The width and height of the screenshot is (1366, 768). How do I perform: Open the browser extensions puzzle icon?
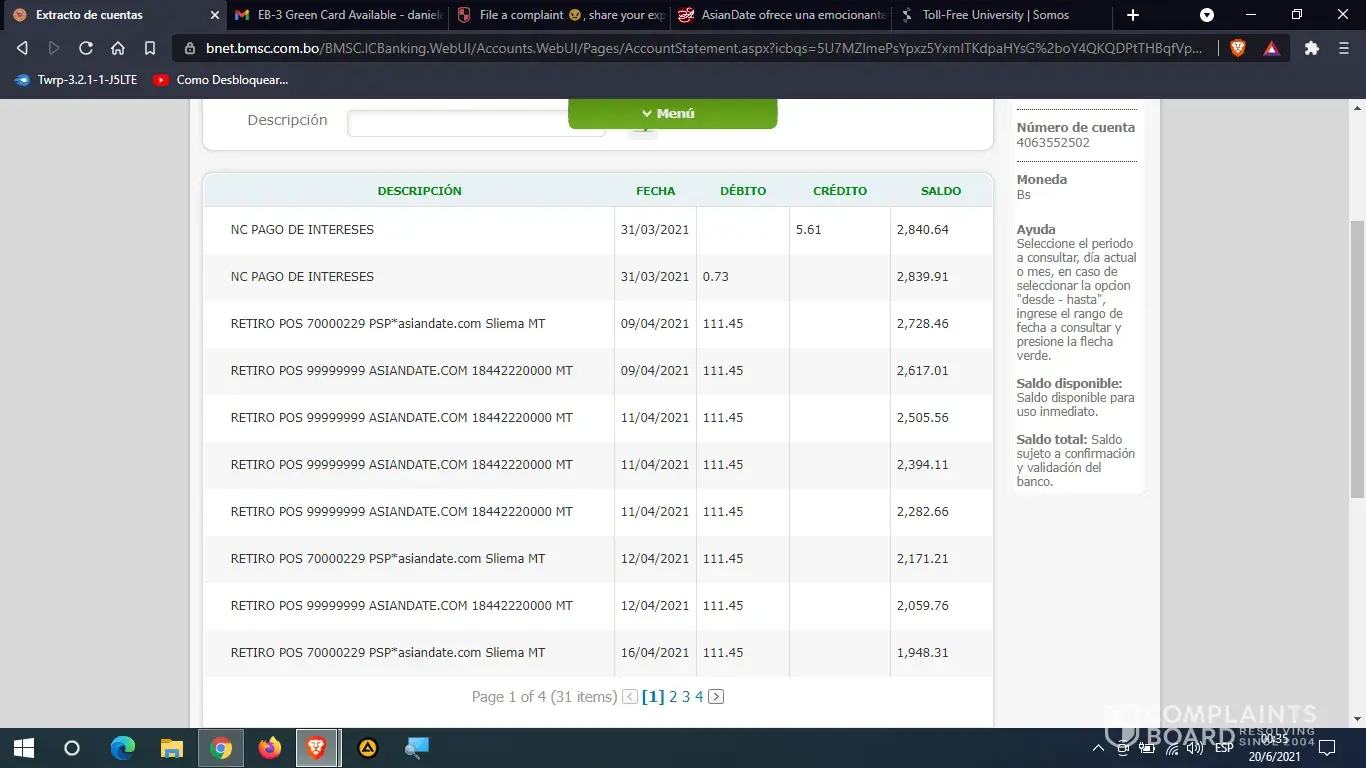(x=1312, y=48)
